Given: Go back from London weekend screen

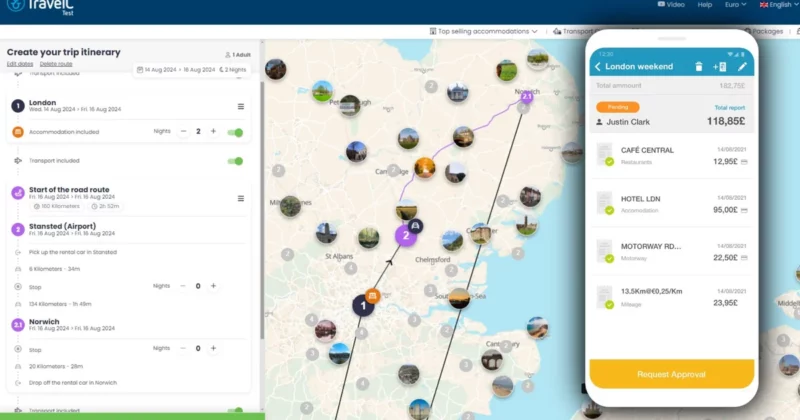Looking at the screenshot, I should coord(598,67).
